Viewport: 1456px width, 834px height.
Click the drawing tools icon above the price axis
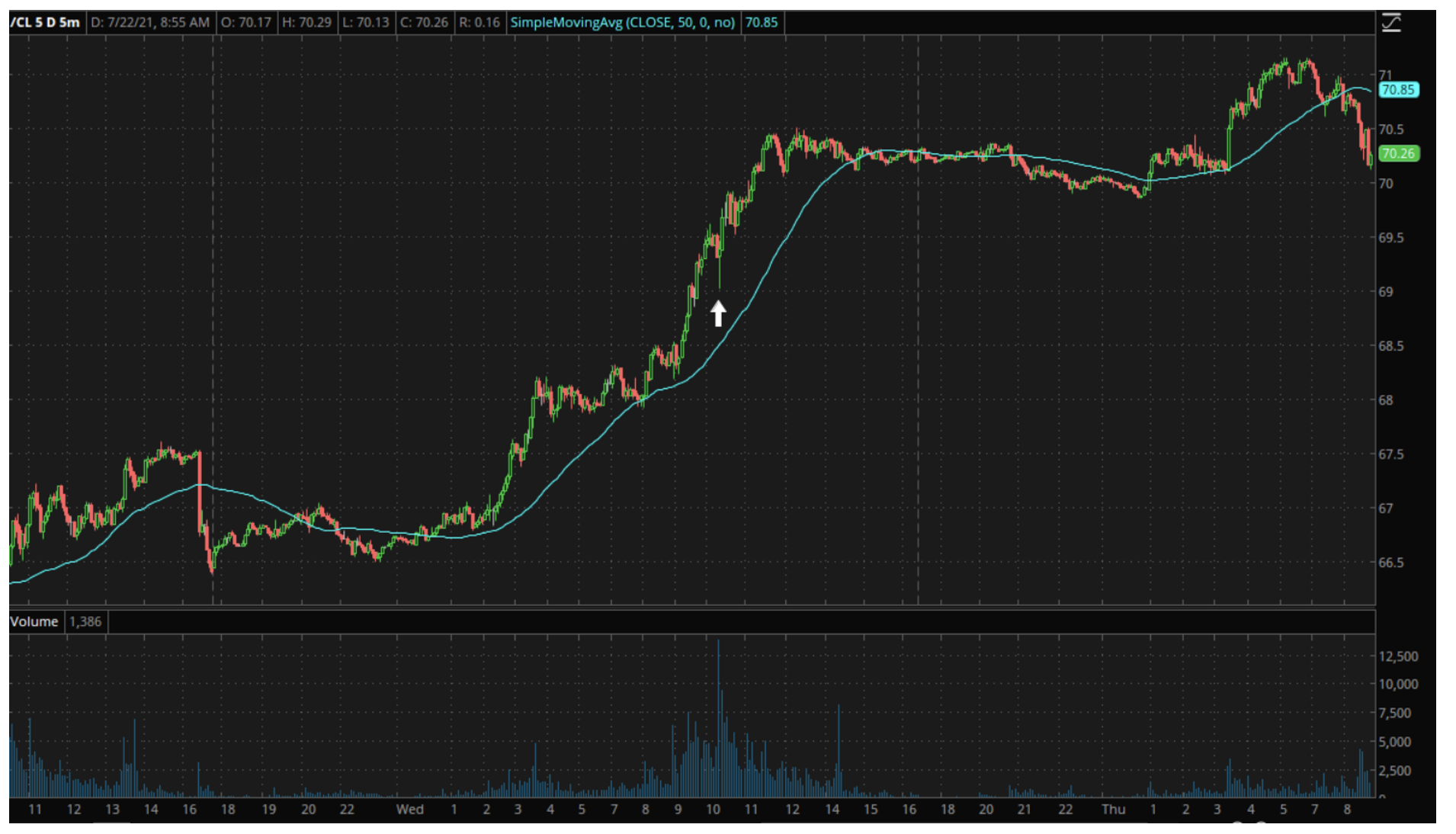pos(1391,23)
